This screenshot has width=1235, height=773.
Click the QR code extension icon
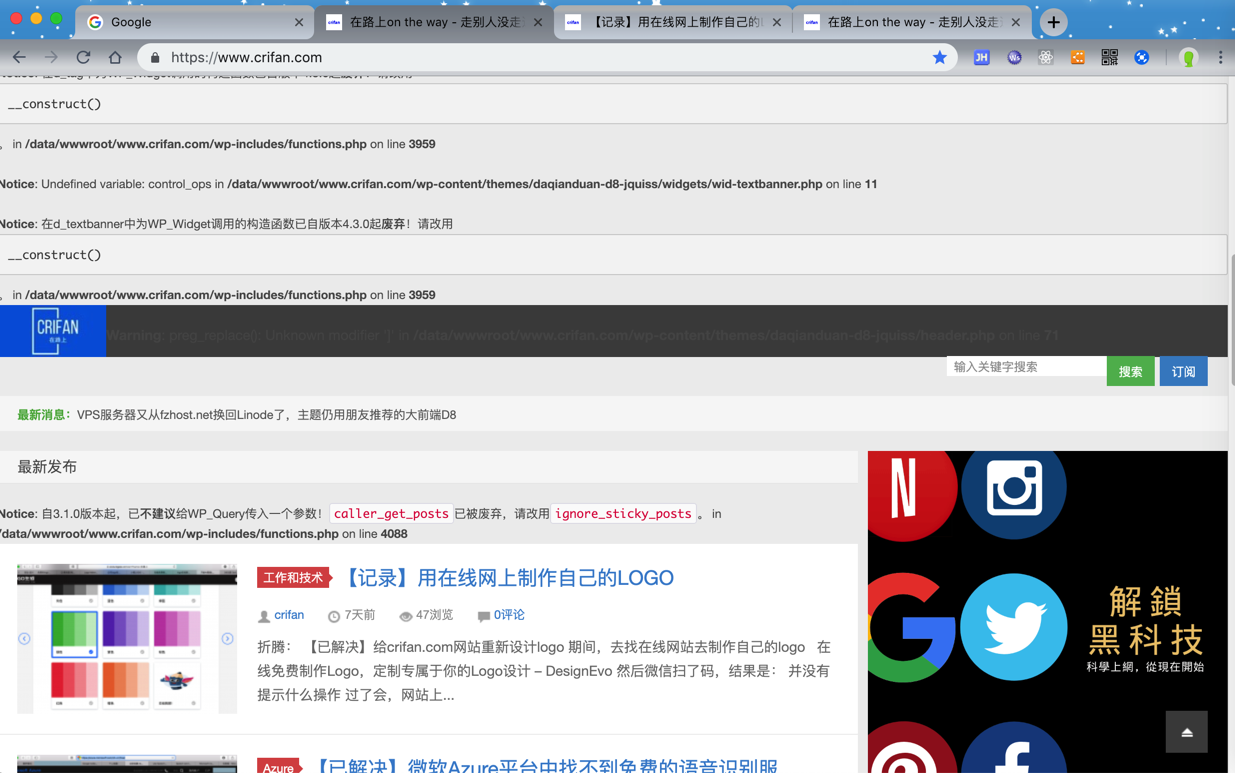(1109, 58)
